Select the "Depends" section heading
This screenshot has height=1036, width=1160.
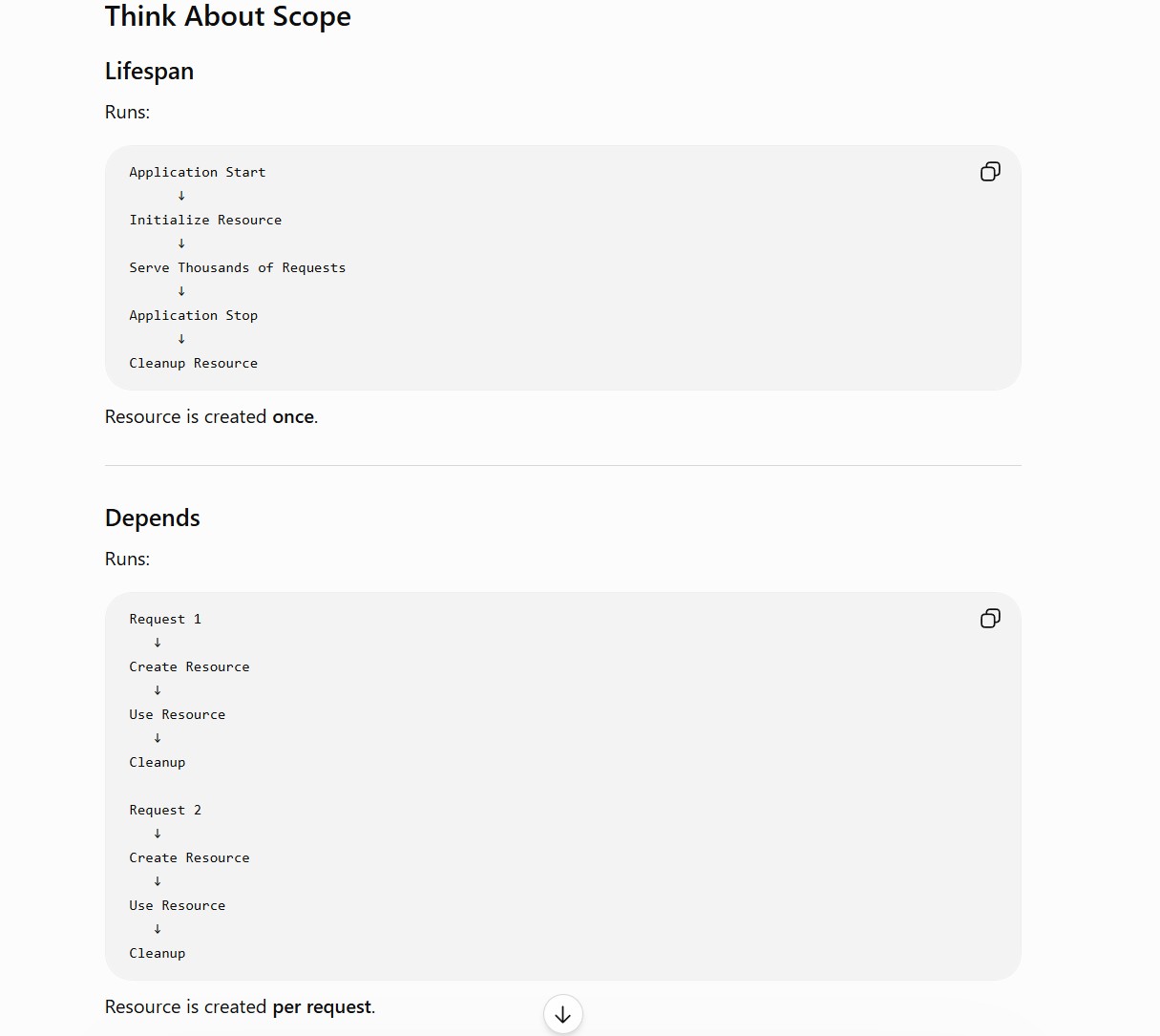click(153, 518)
